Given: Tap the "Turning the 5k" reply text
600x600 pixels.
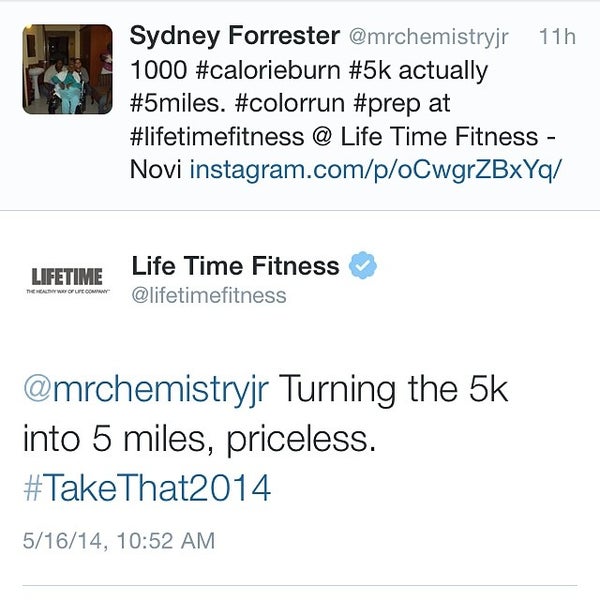Looking at the screenshot, I should coord(392,389).
